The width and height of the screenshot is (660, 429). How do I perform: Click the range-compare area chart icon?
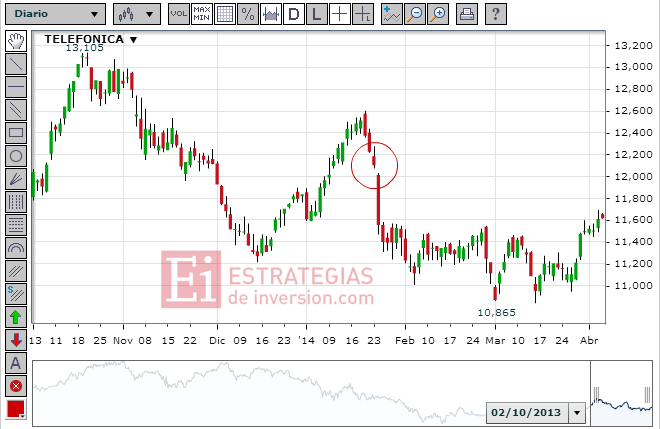click(271, 14)
